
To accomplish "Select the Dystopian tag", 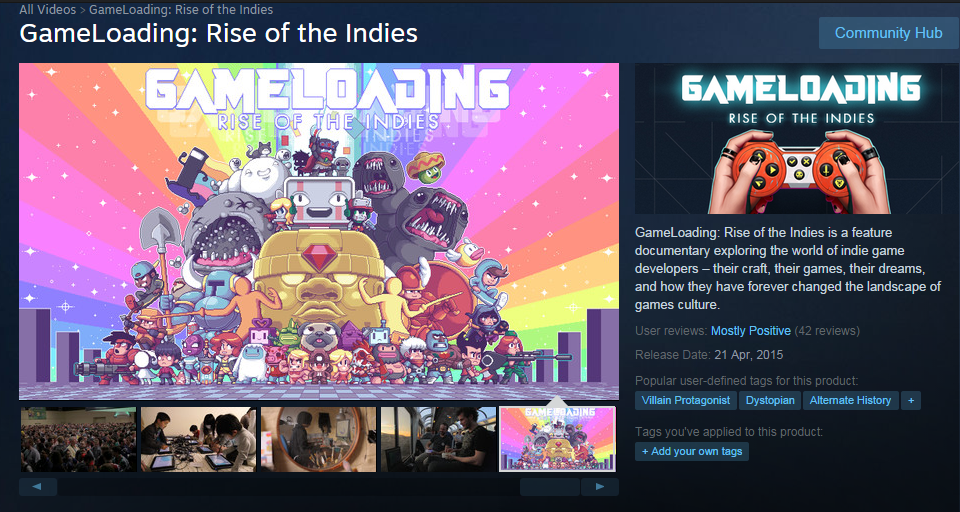I will point(770,401).
